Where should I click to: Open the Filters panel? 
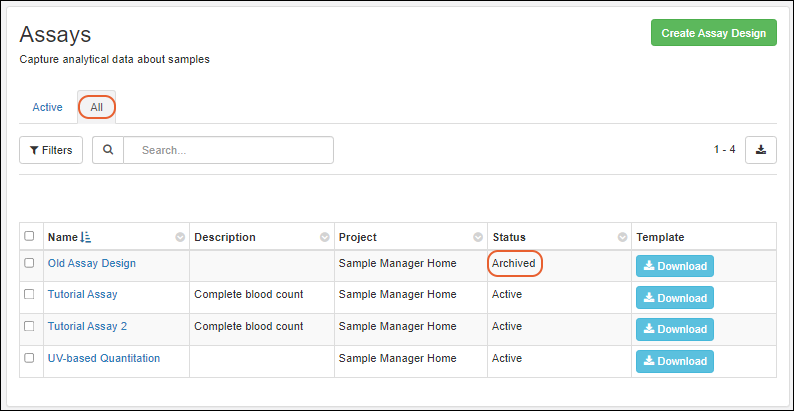point(51,150)
